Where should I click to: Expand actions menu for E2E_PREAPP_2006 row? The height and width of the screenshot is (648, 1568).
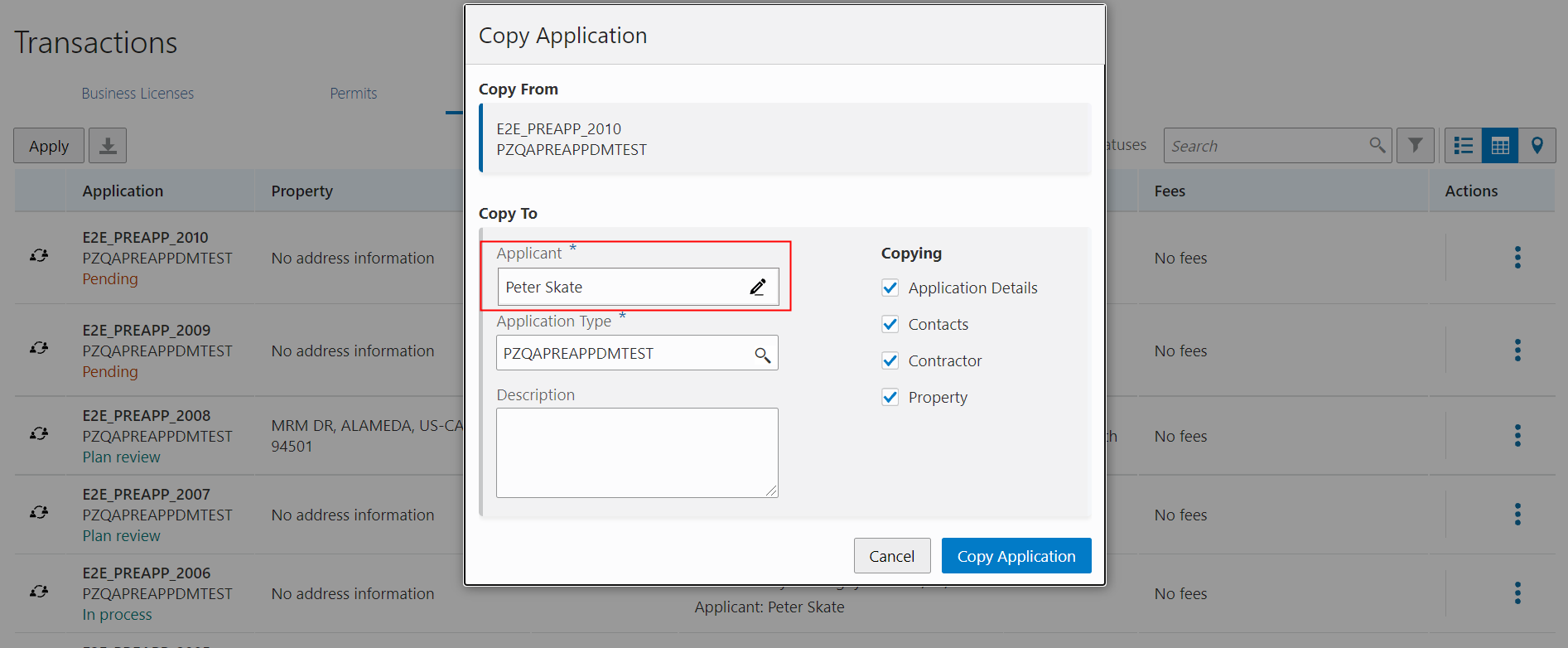[1517, 593]
